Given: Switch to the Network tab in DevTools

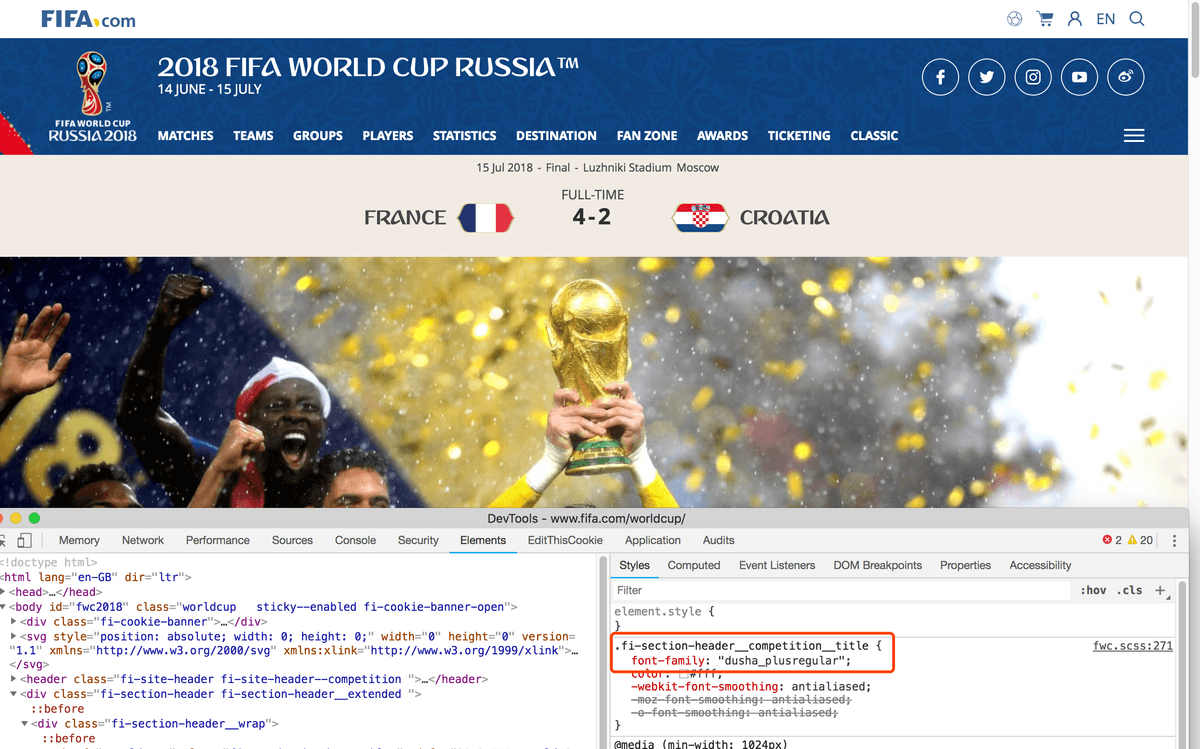Looking at the screenshot, I should tap(143, 540).
